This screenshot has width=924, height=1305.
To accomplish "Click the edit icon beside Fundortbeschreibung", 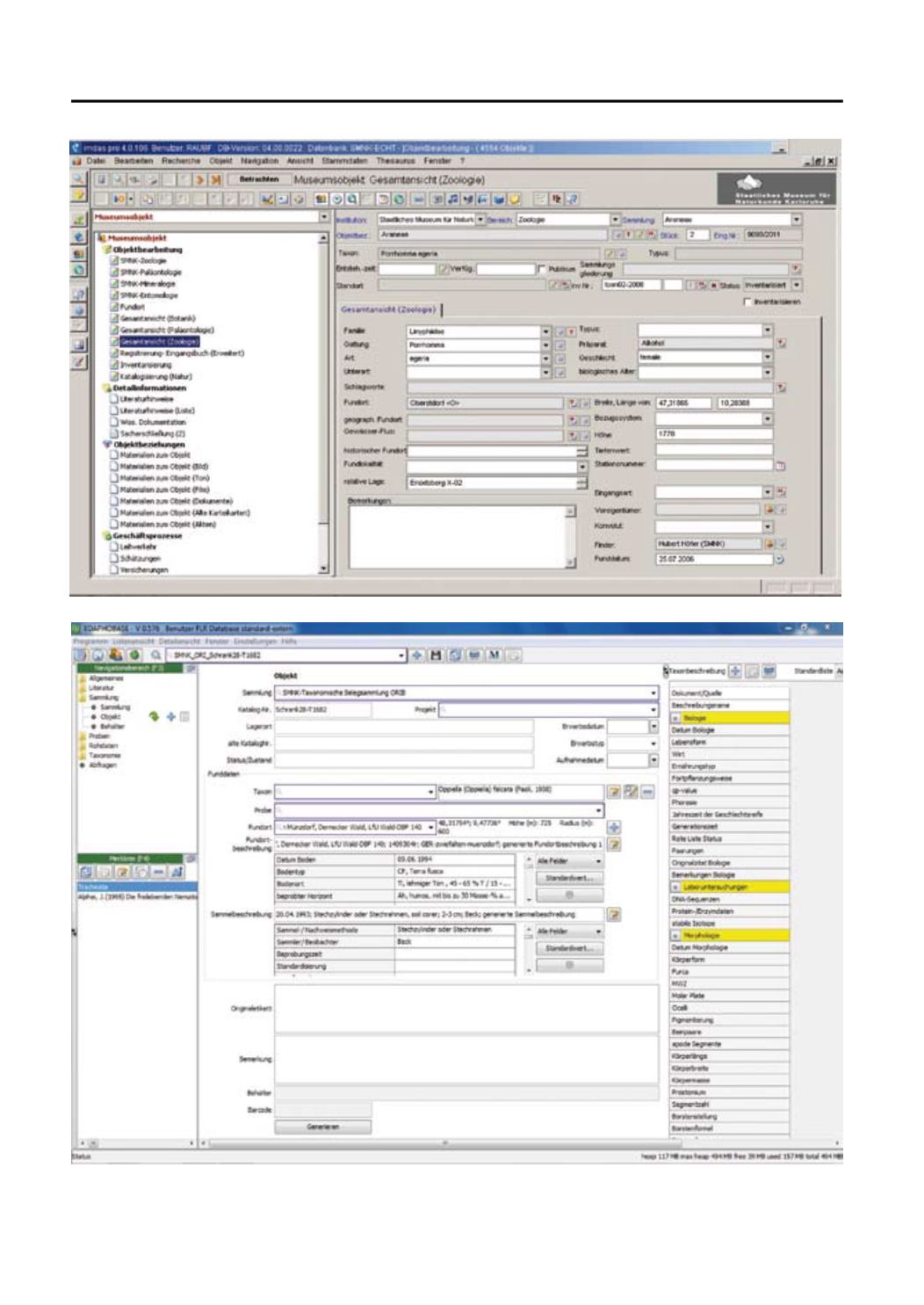I will coord(615,845).
